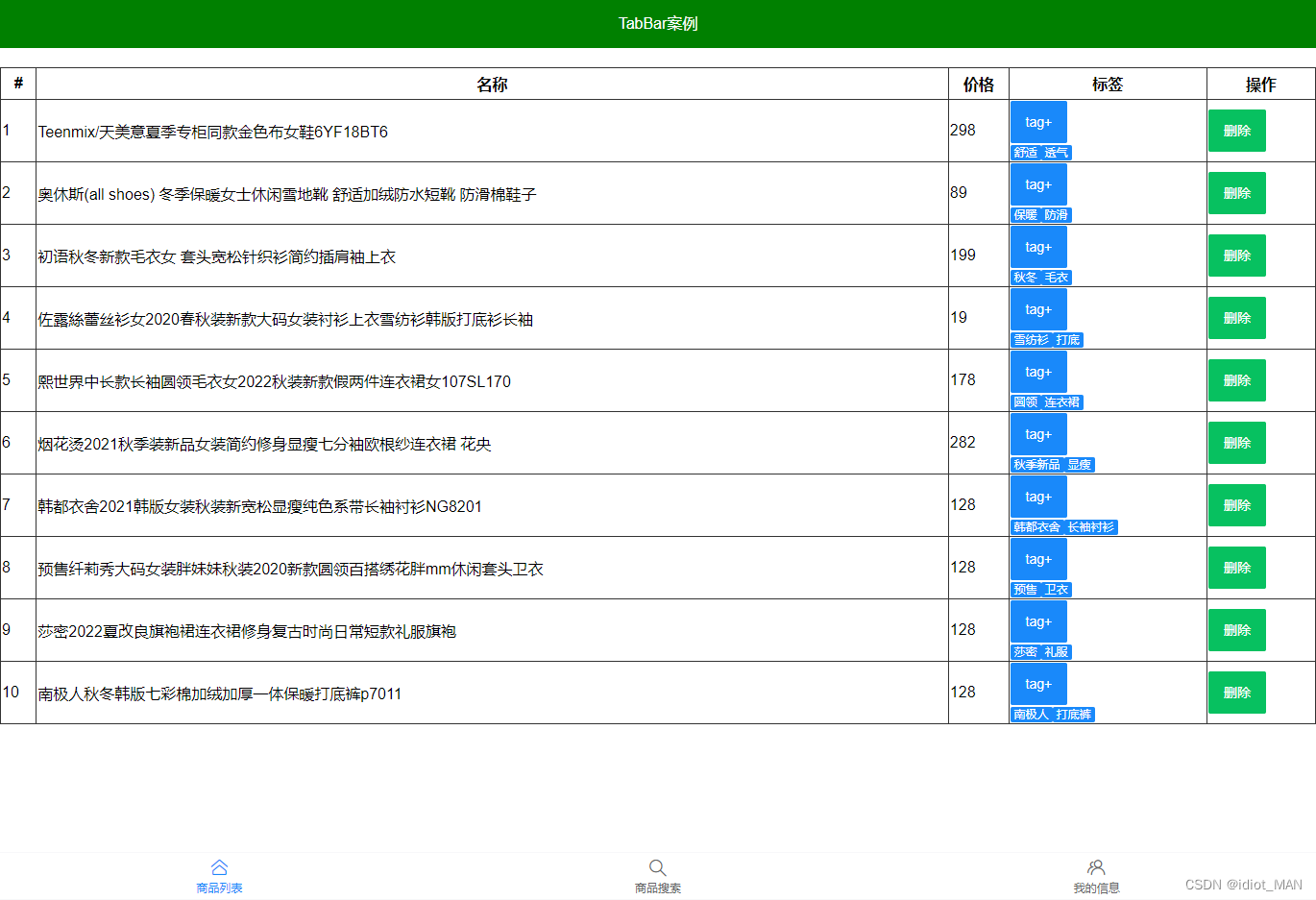Go to the 我的信息 profile tab
This screenshot has height=900, width=1316.
click(x=1096, y=877)
